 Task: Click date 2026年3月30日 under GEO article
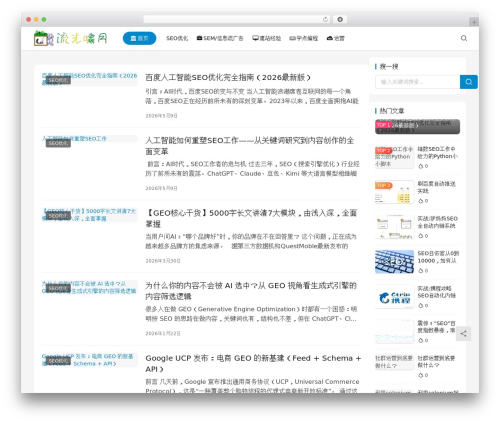(163, 261)
